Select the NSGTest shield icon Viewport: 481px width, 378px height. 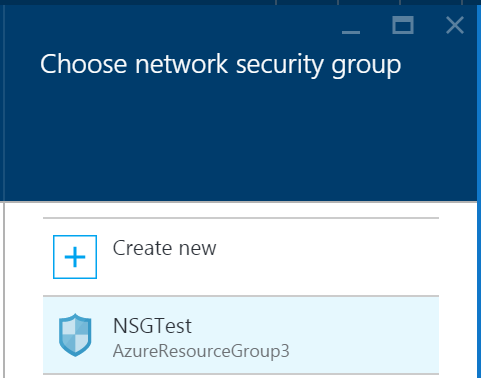pos(75,335)
